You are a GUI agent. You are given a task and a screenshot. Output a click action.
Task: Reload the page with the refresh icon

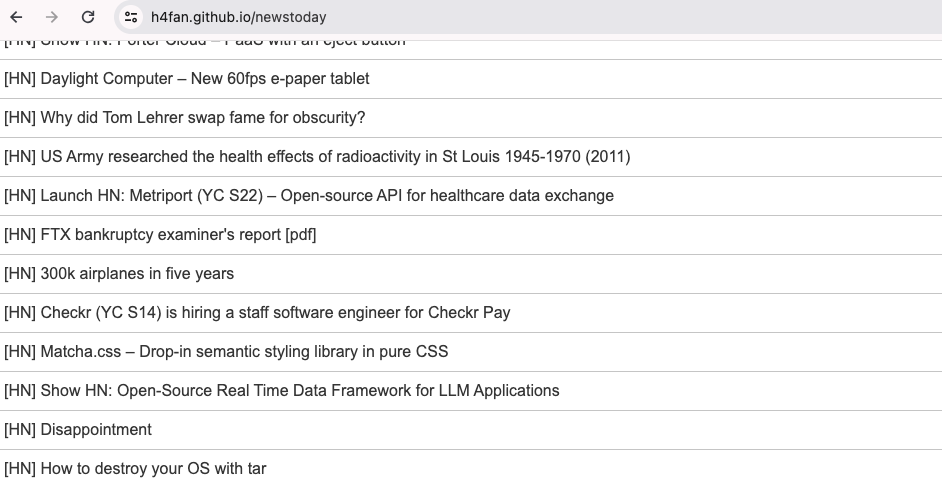[x=88, y=17]
